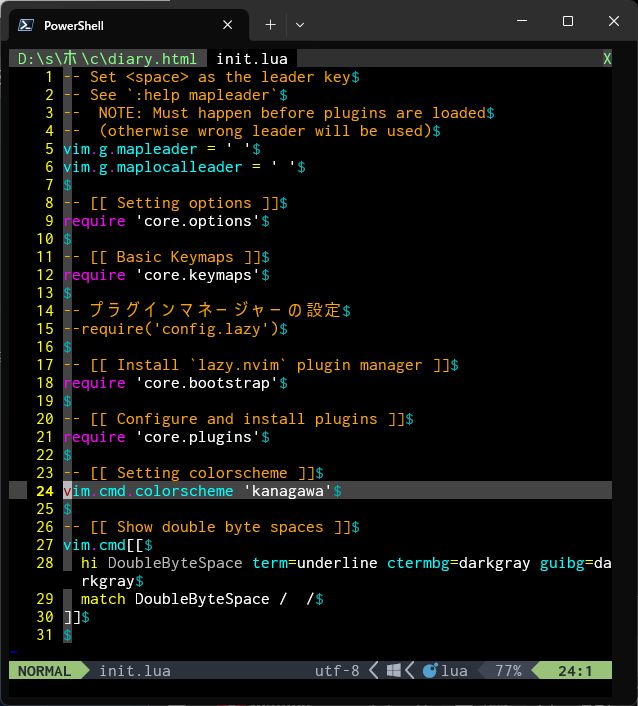The width and height of the screenshot is (638, 706).
Task: Close the PowerShell tab
Action: 228,25
